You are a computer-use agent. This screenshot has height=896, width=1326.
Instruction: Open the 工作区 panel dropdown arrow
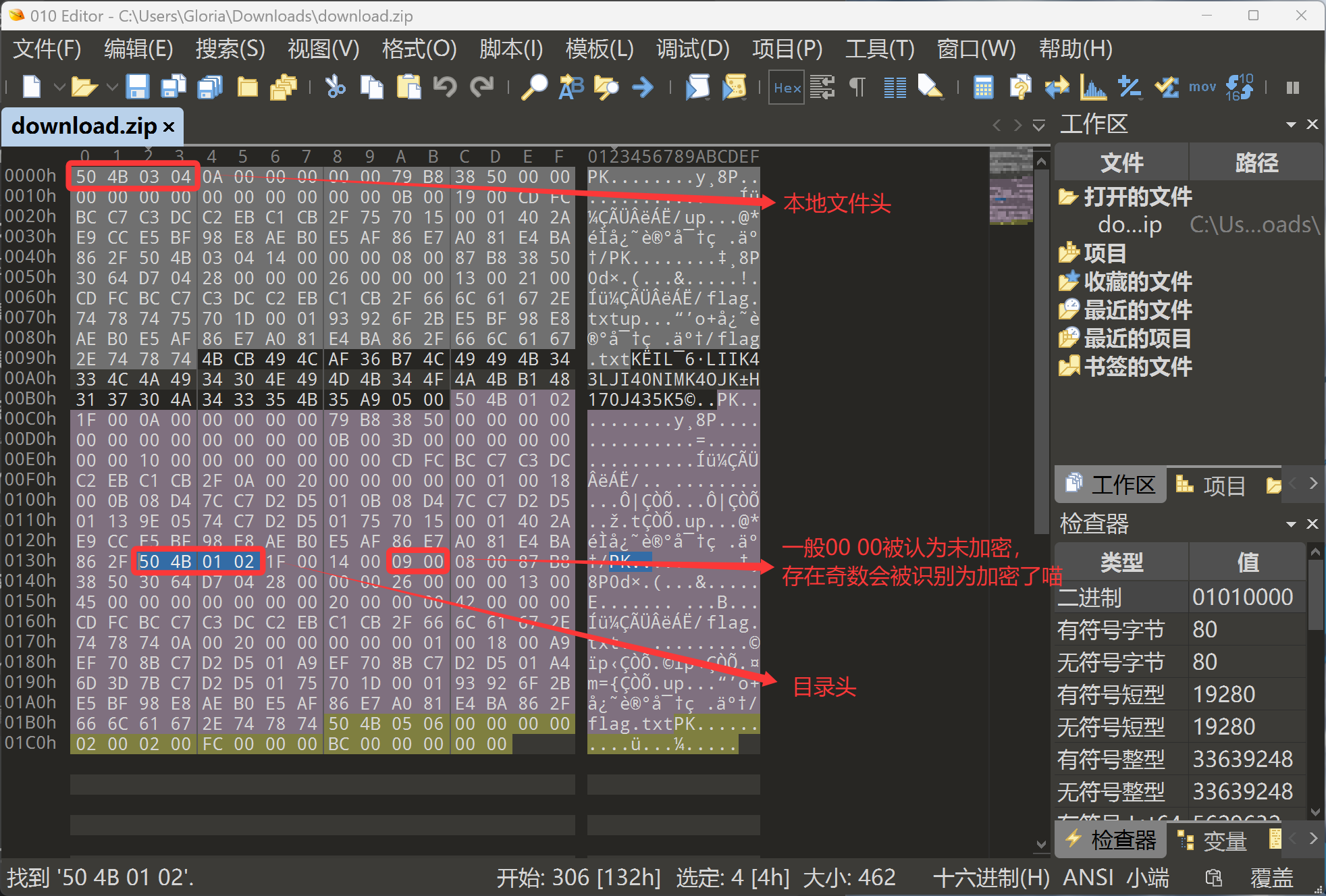[x=1291, y=124]
